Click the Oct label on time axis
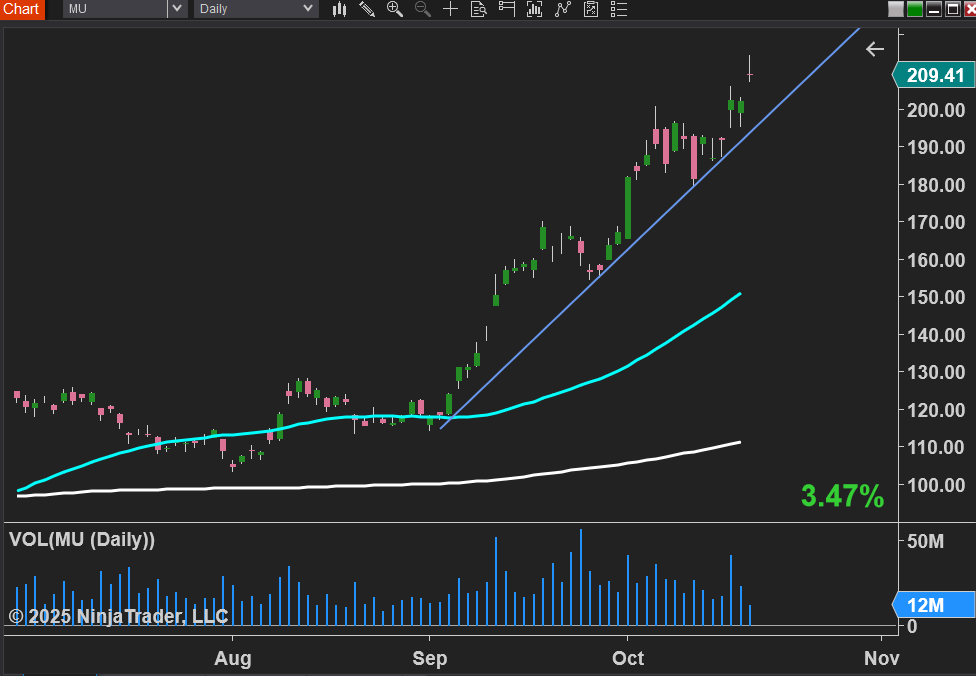976x676 pixels. (627, 658)
